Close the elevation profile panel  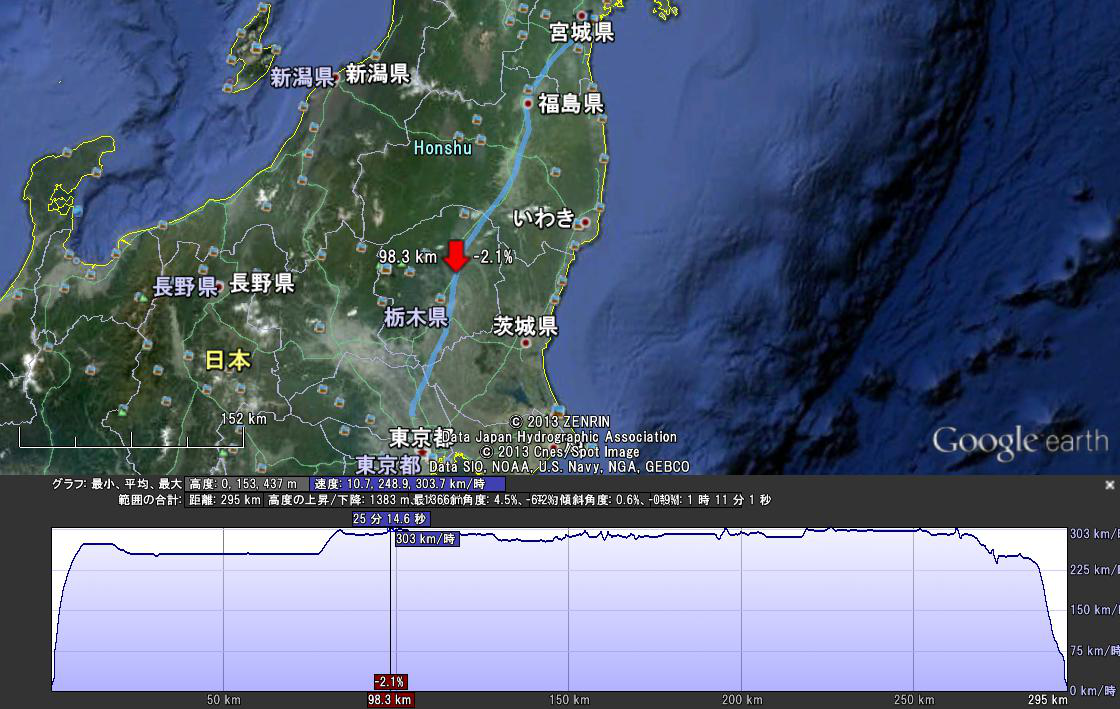(x=1108, y=484)
